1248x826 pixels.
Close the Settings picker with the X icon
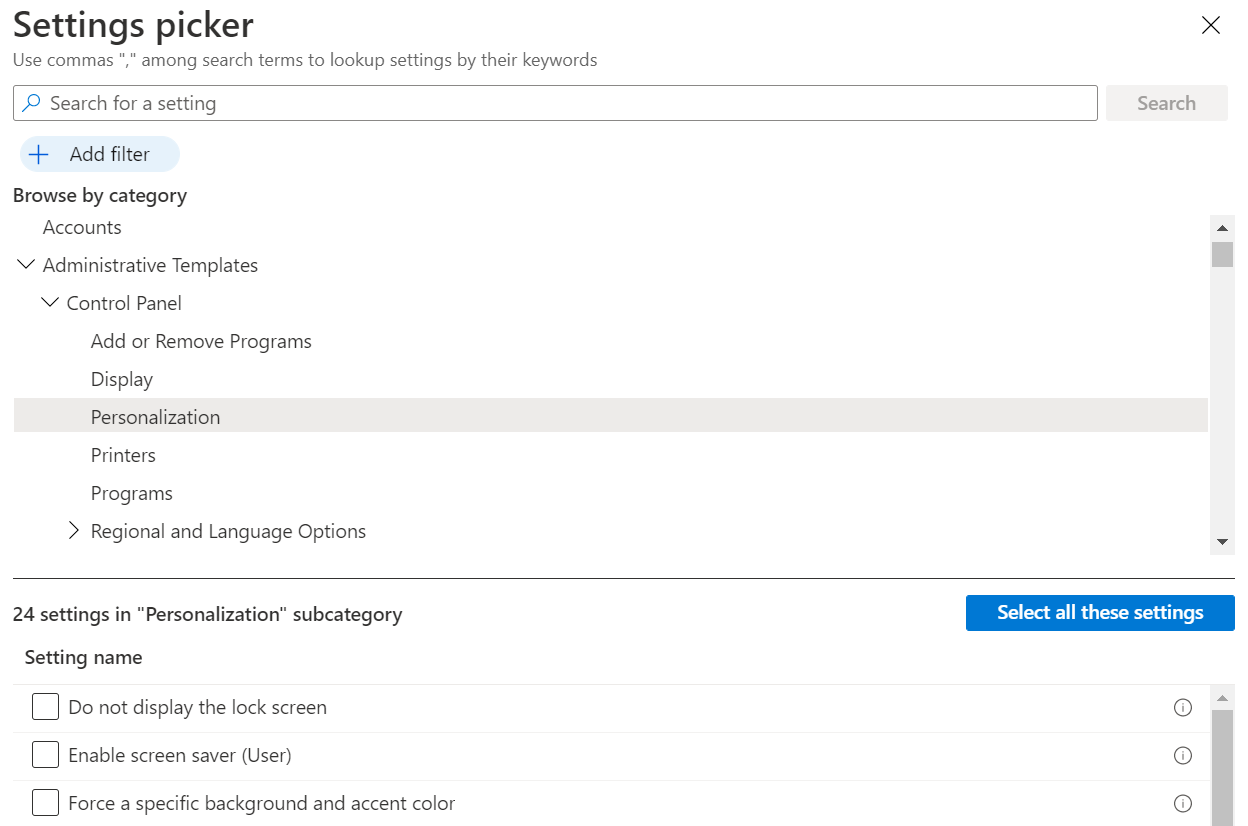tap(1211, 26)
